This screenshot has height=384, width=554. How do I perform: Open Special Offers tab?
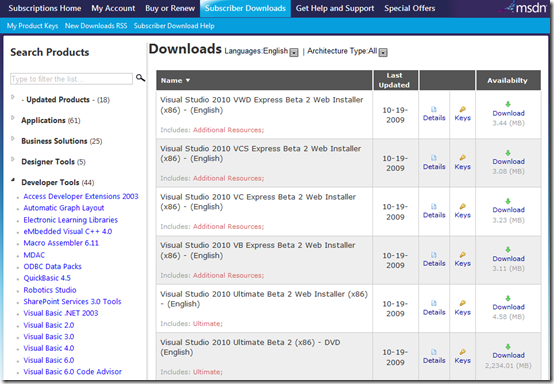409,8
